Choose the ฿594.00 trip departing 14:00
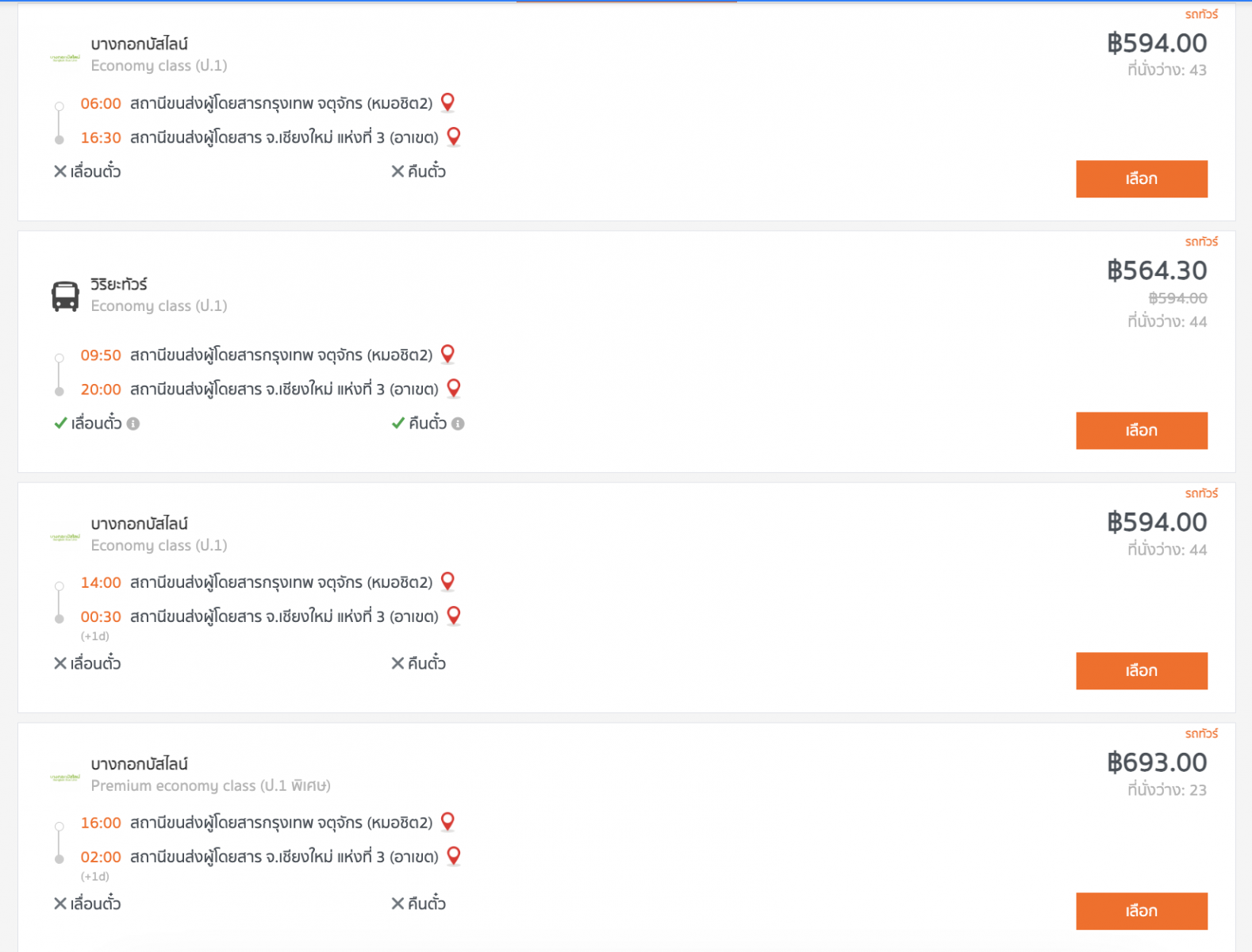The width and height of the screenshot is (1252, 952). 1141,671
